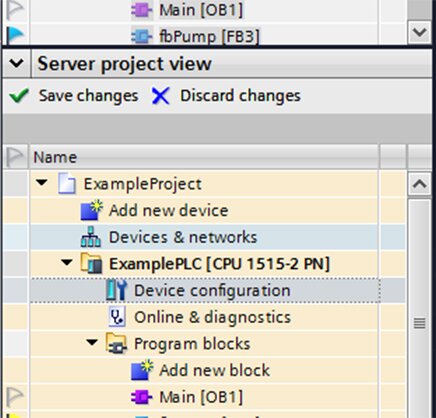This screenshot has height=418, width=436.
Task: Collapse the ExamplePLC [CPU 1515-2 PN] node
Action: click(x=67, y=263)
